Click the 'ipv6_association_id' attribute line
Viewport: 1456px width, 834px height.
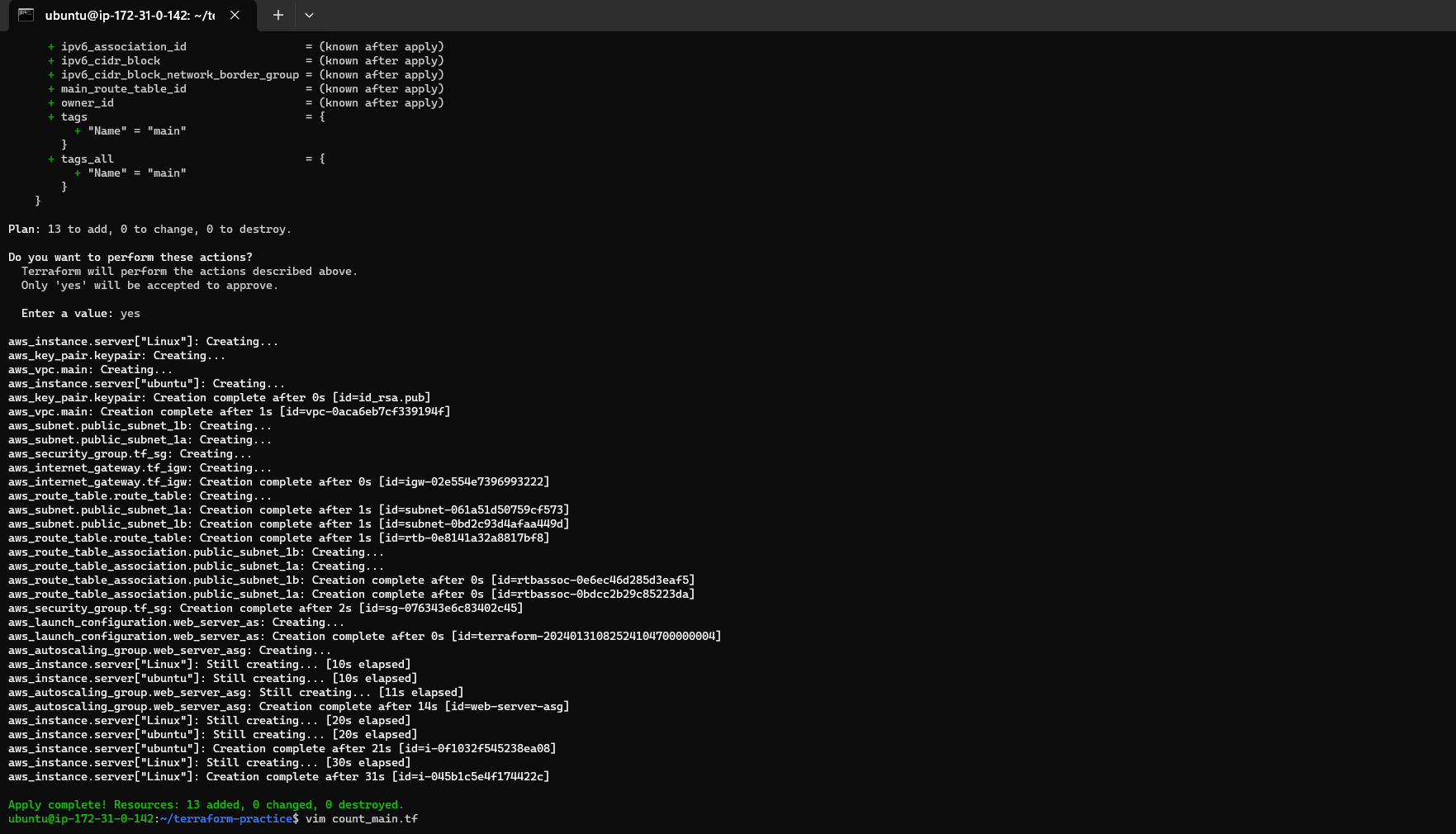pos(245,46)
